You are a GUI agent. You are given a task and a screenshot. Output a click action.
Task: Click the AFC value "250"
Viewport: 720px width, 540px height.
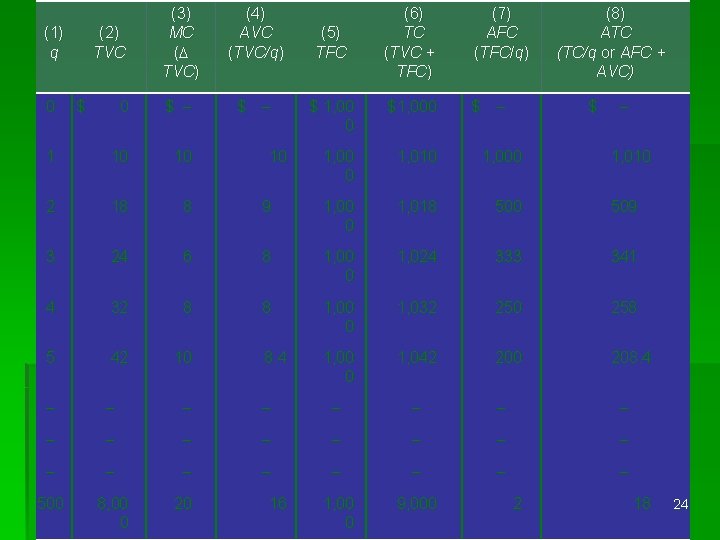coord(509,307)
